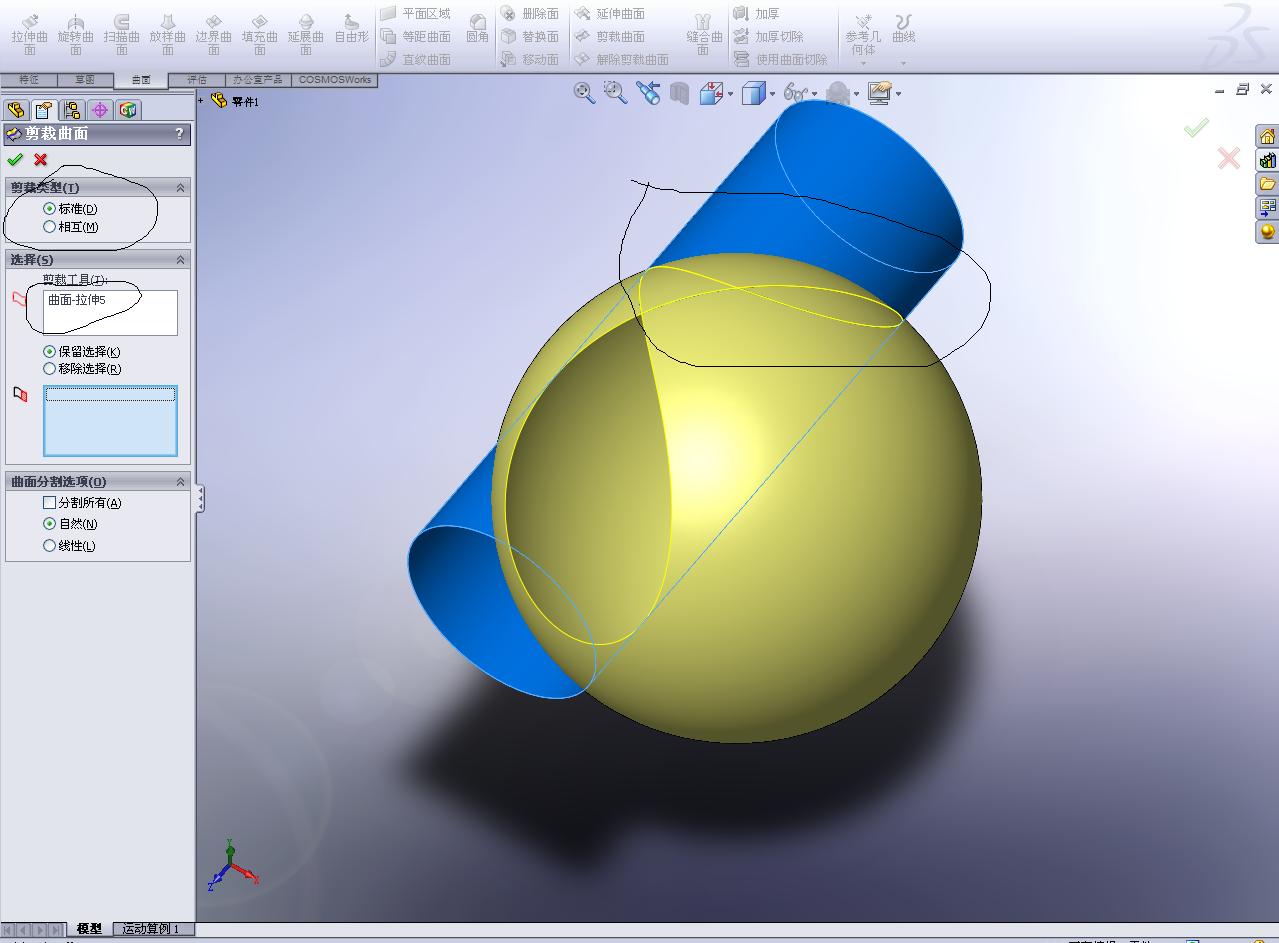Switch to the COSMOSWorks tab
The height and width of the screenshot is (943, 1279).
(334, 80)
